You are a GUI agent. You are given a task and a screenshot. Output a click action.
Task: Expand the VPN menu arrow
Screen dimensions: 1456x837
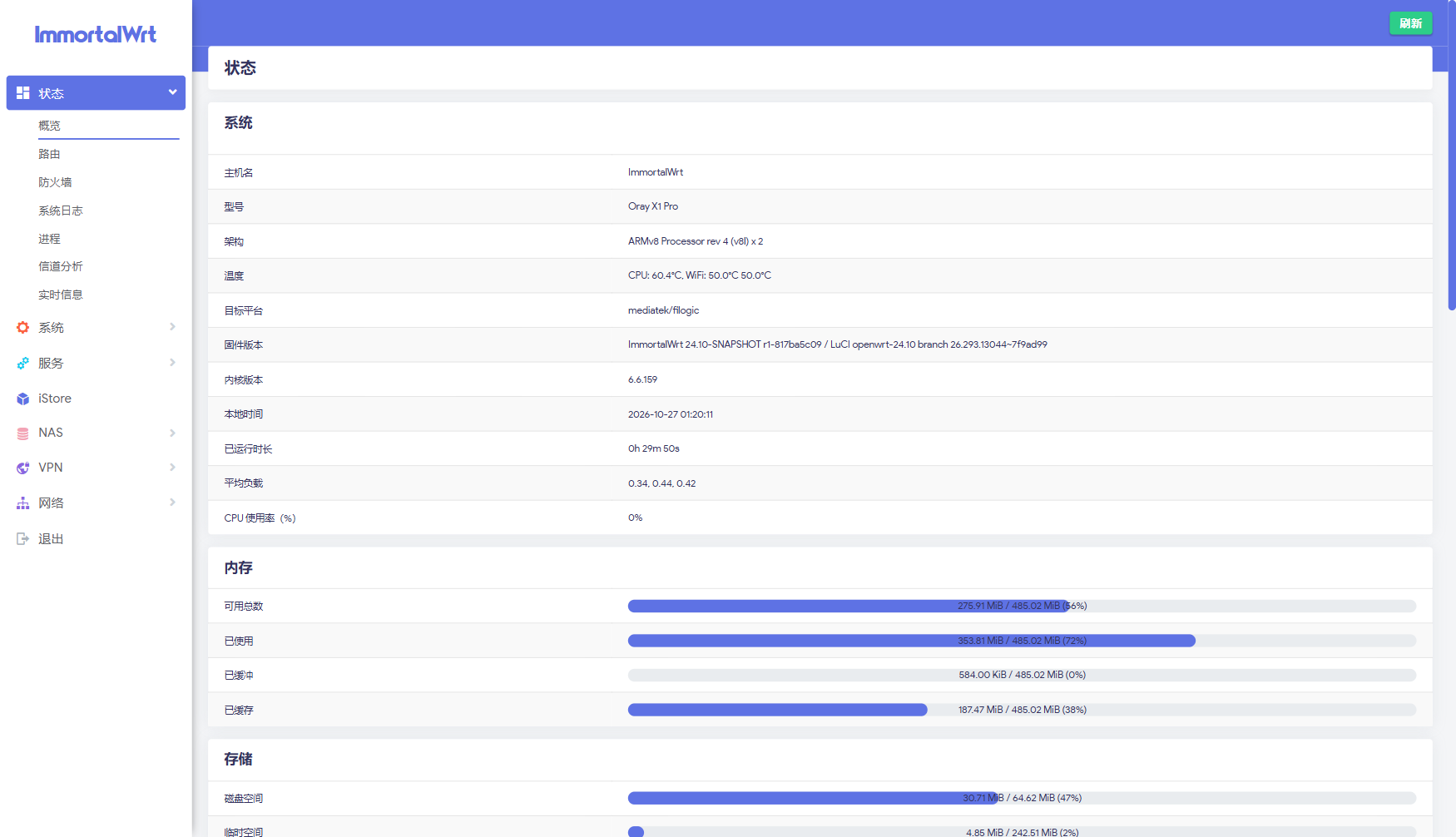(172, 468)
